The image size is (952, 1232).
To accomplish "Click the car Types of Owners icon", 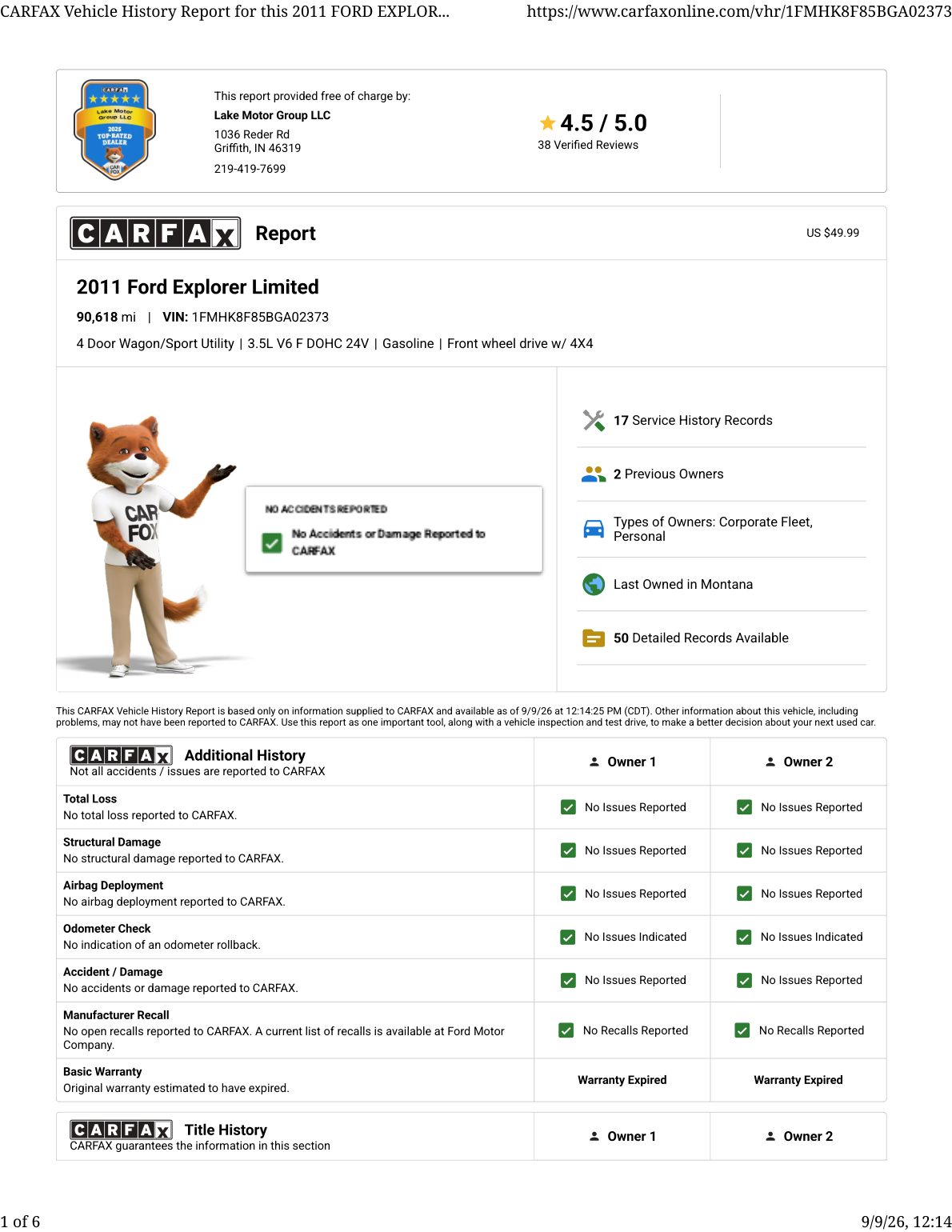I will point(594,529).
